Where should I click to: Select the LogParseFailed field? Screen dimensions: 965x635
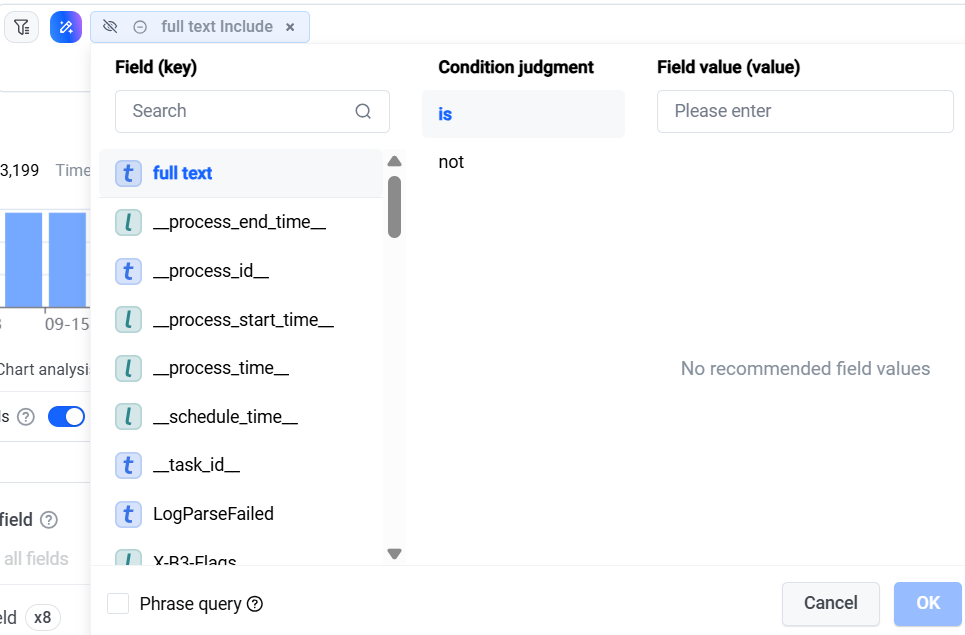click(x=241, y=514)
